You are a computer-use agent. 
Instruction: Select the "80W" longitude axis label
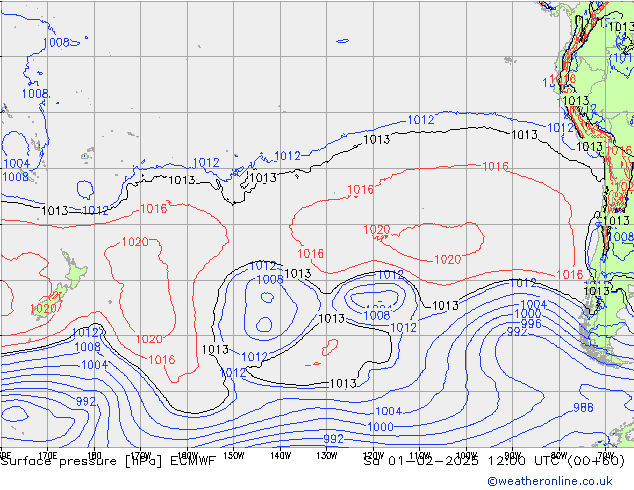559,454
